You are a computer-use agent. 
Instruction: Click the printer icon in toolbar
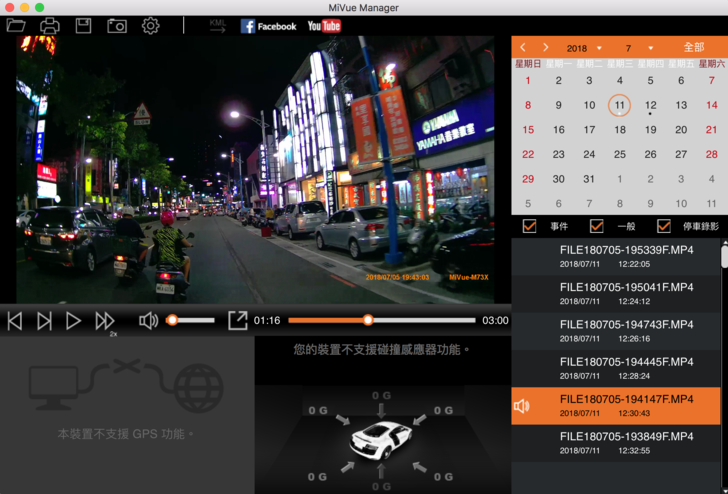(49, 25)
